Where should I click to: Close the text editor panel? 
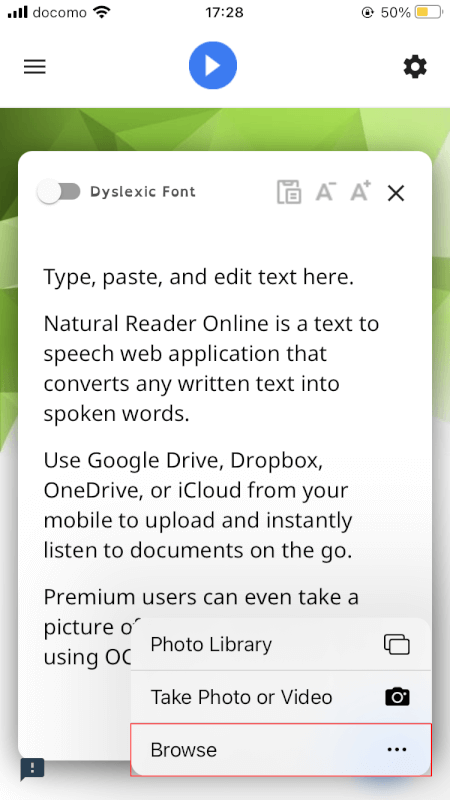tap(396, 193)
